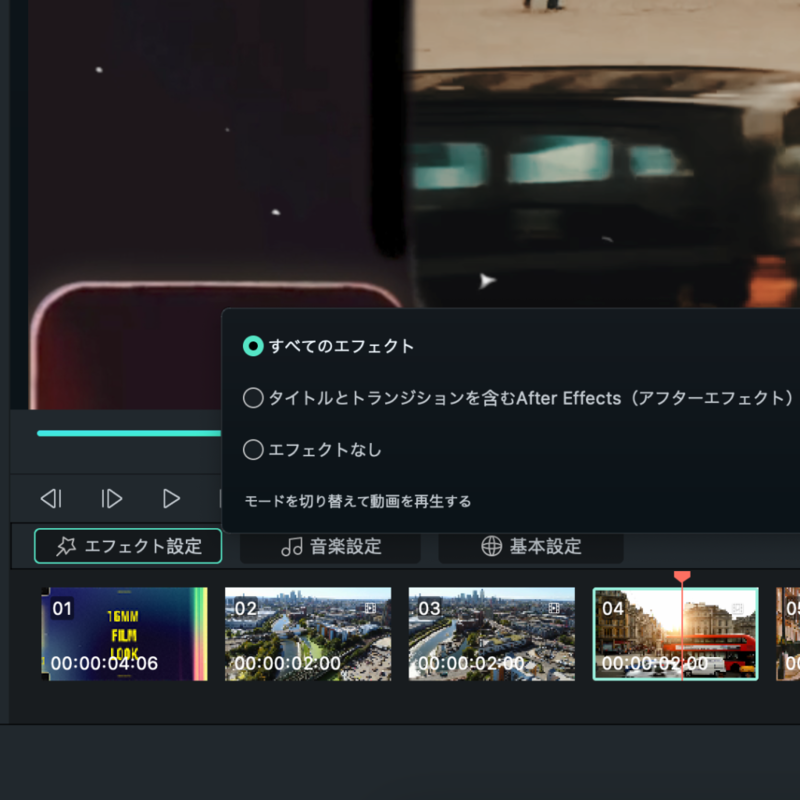Click the film icon on clip 03
Screen dimensions: 800x800
pos(554,608)
